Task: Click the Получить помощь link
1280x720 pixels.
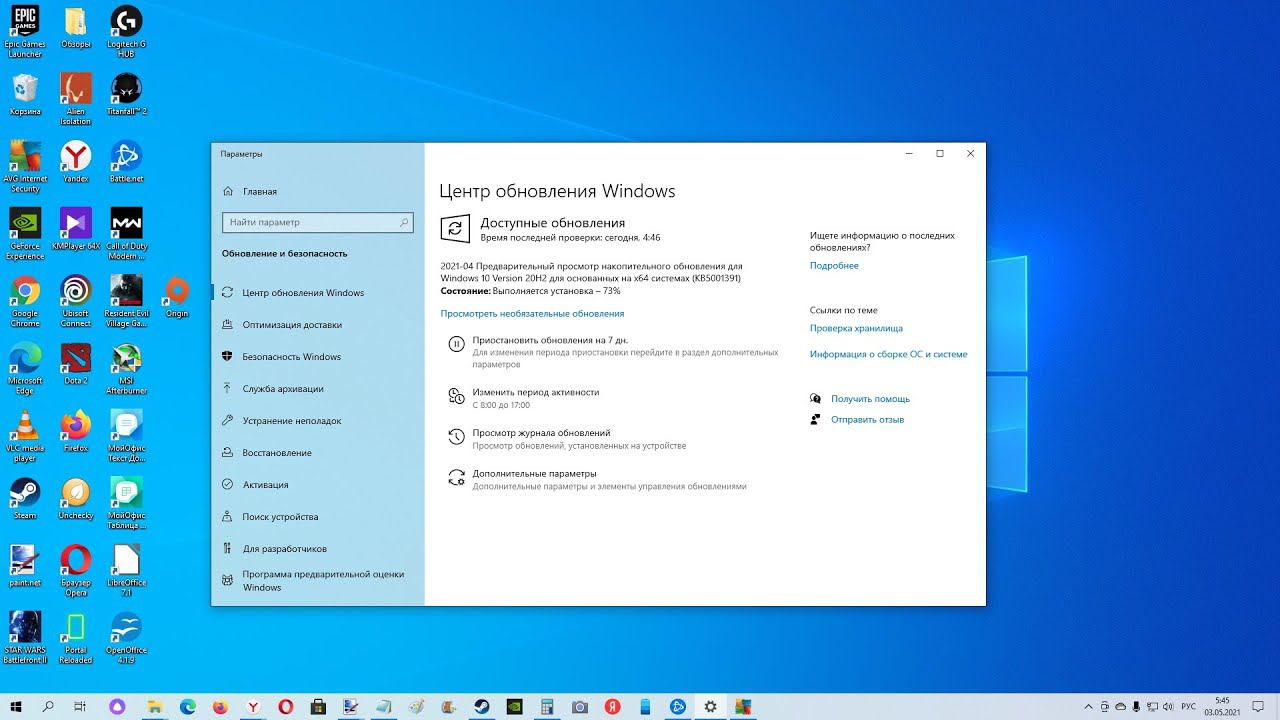Action: click(870, 399)
